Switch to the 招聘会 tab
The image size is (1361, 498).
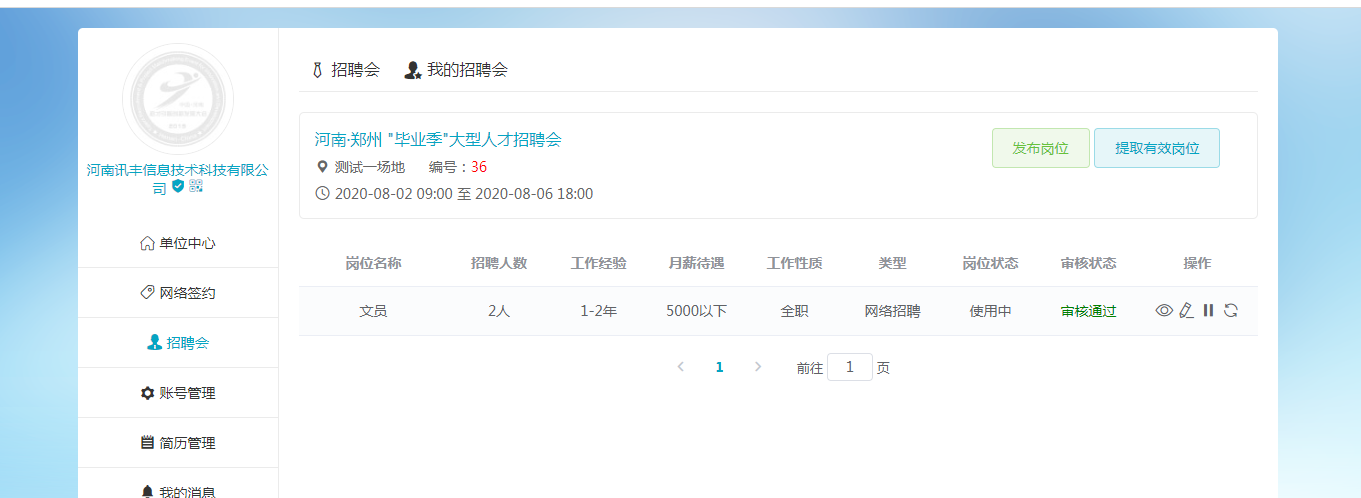click(x=345, y=70)
